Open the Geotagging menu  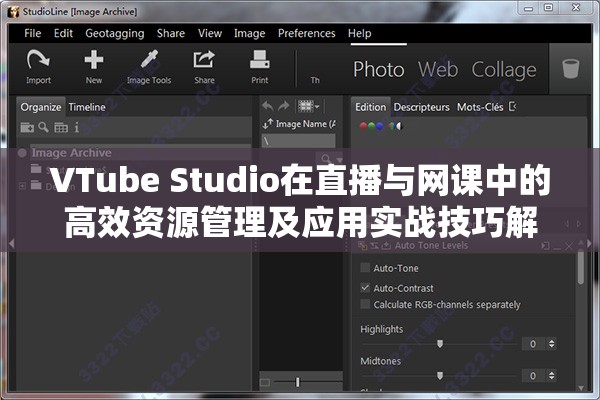pyautogui.click(x=115, y=34)
